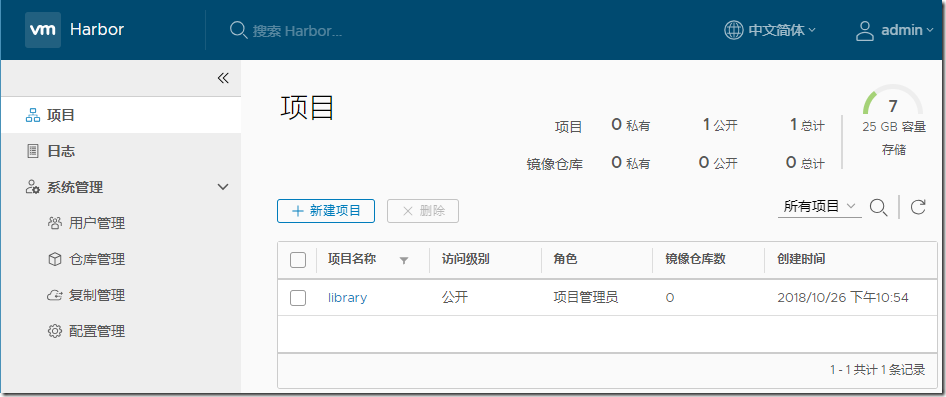This screenshot has height=397, width=946.
Task: Collapse the sidebar with double-chevron icon
Action: tap(223, 78)
